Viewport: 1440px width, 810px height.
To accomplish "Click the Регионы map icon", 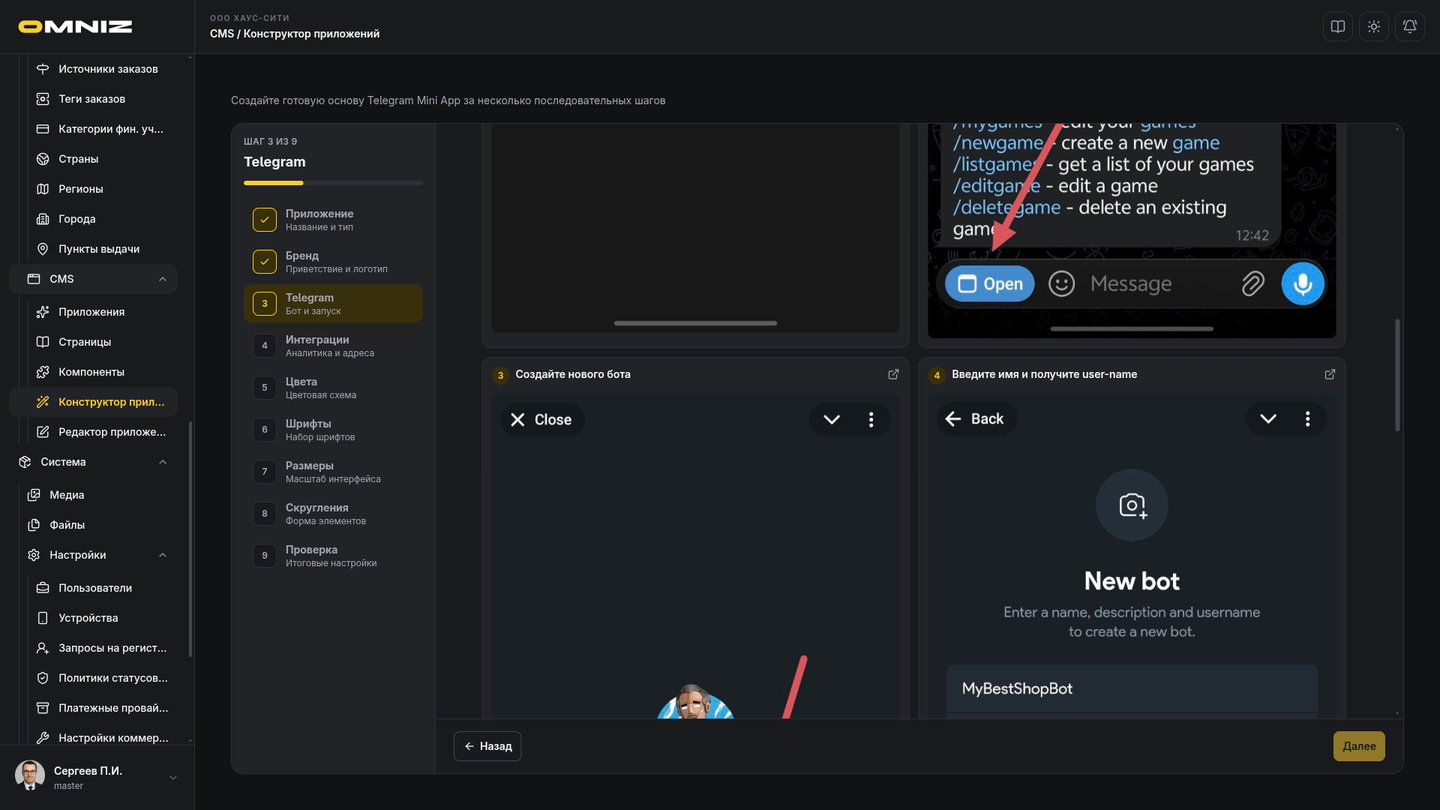I will 43,189.
